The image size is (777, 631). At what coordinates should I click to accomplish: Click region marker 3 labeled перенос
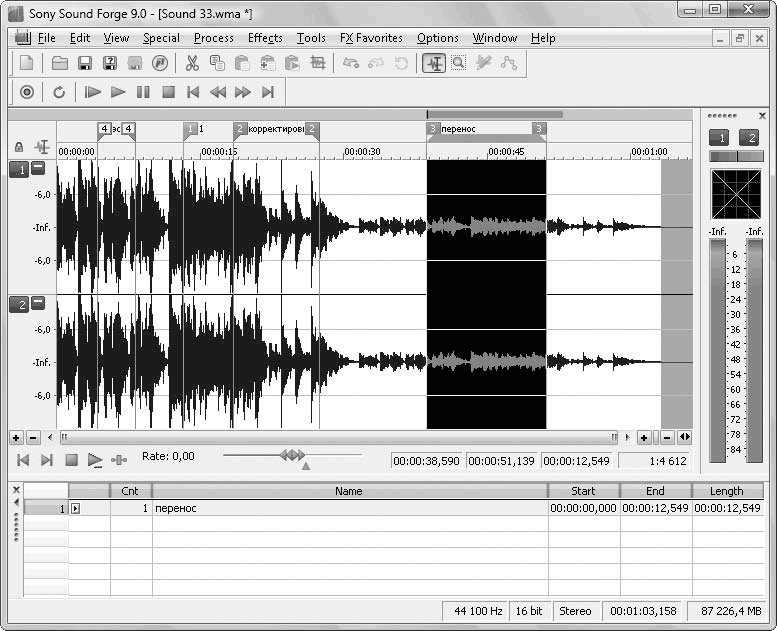pyautogui.click(x=433, y=129)
